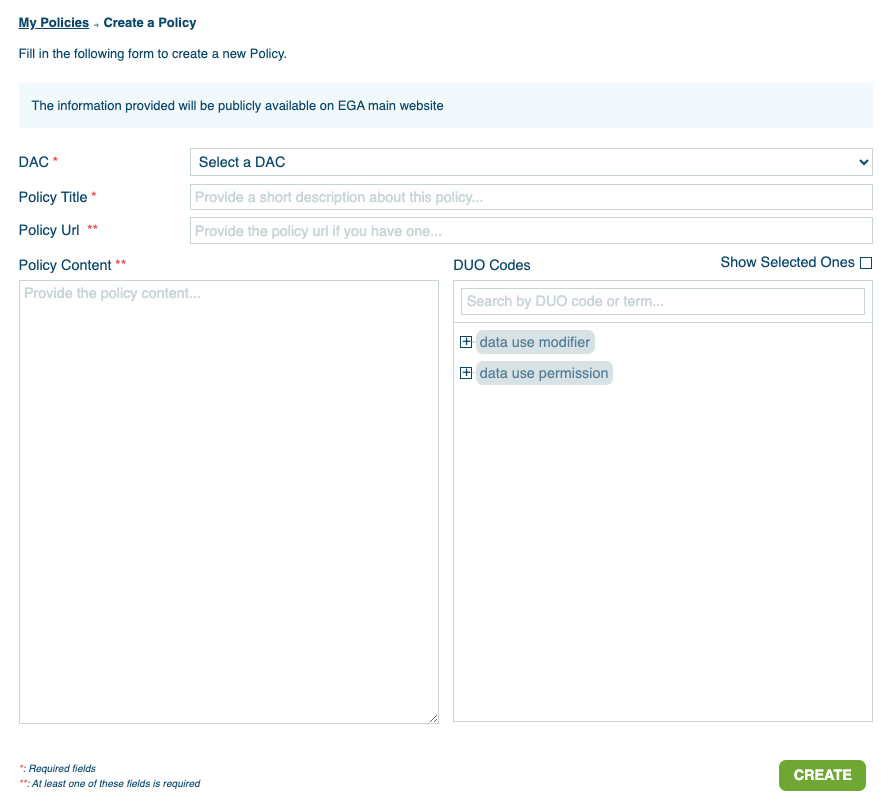Click the Show Selected Ones label text

787,262
